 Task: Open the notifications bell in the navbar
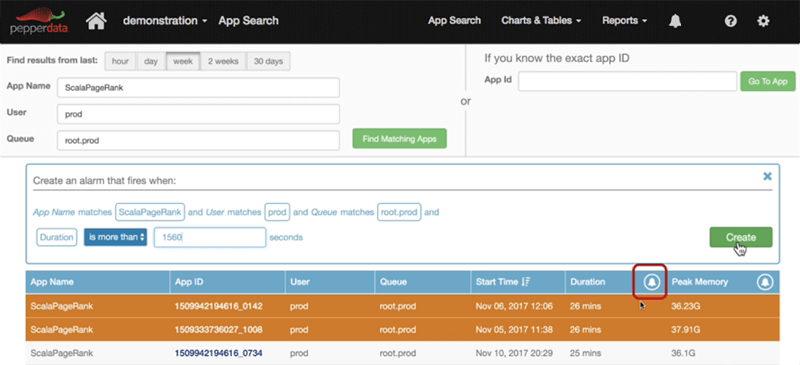(x=675, y=21)
